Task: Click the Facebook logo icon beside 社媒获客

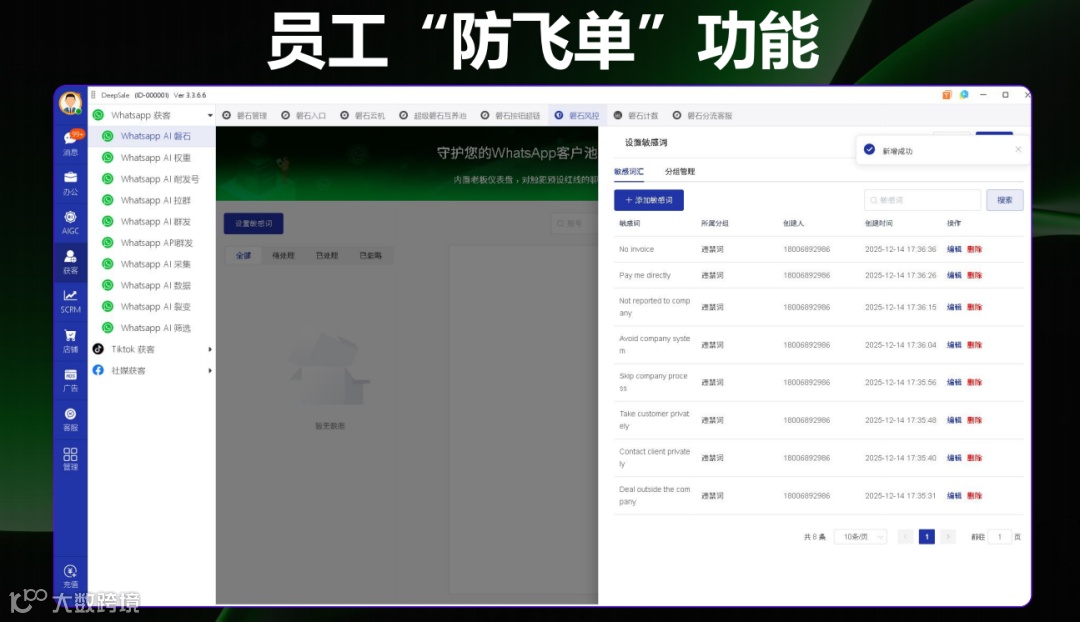Action: coord(98,371)
